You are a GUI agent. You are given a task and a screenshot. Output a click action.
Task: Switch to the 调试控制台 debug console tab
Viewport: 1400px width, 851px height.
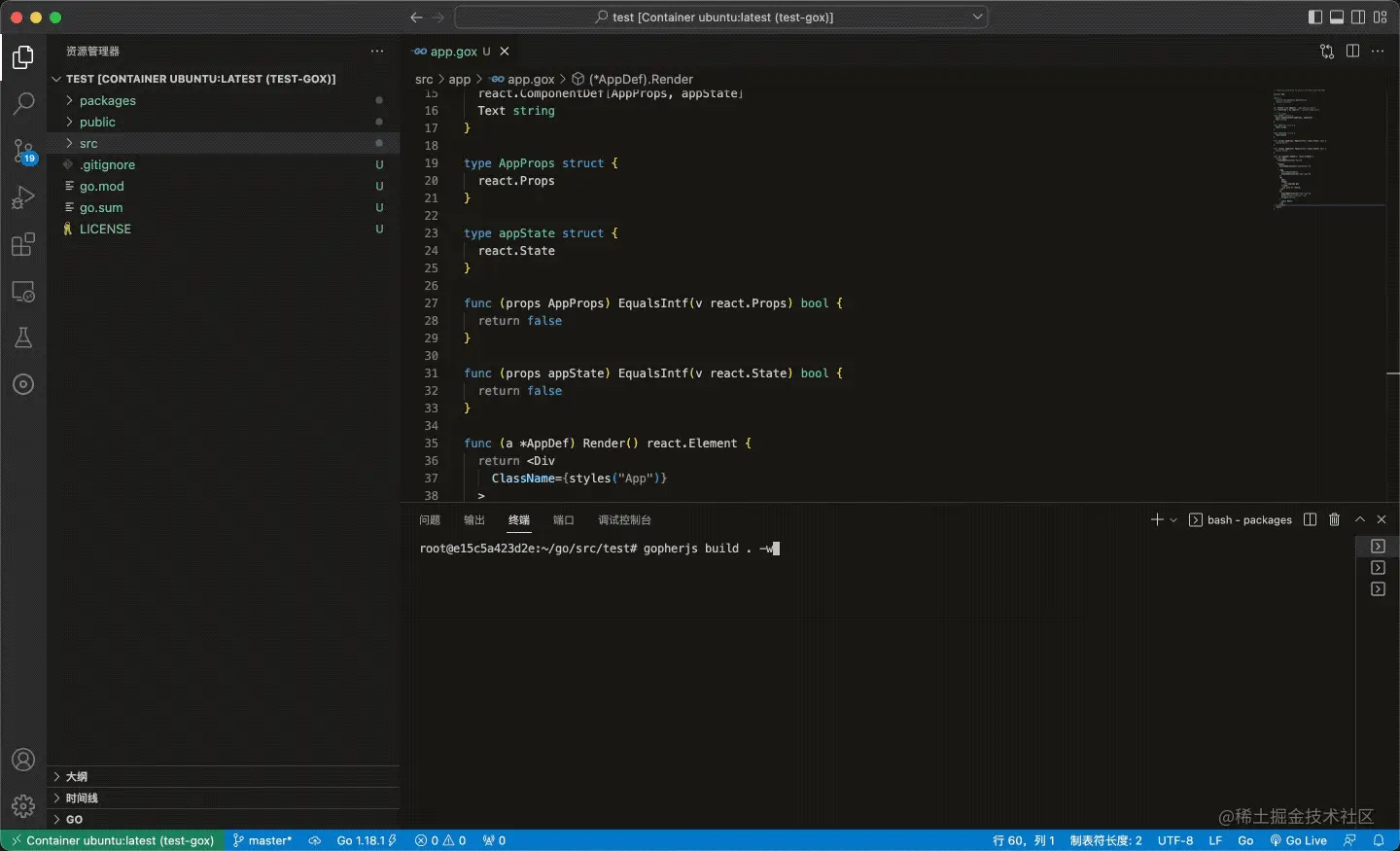[x=624, y=520]
